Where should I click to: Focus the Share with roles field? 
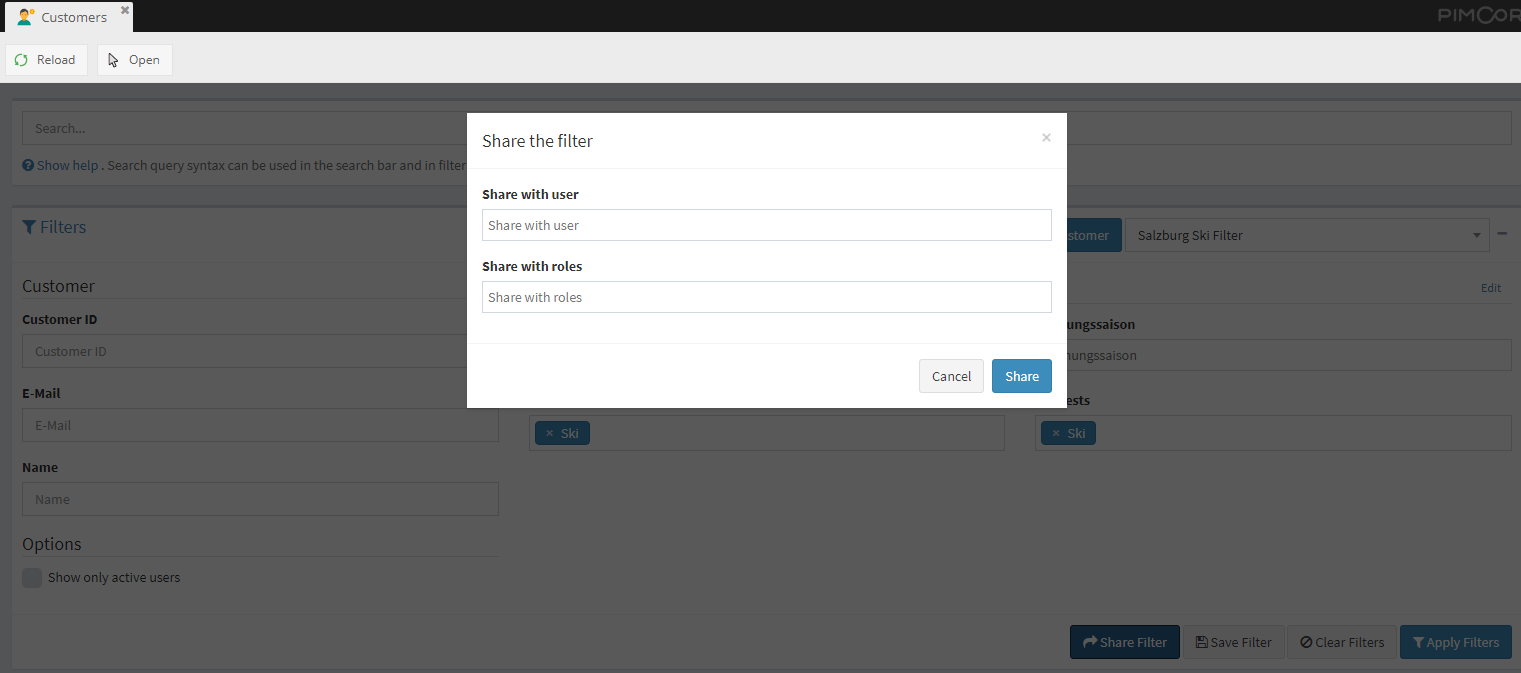coord(766,297)
